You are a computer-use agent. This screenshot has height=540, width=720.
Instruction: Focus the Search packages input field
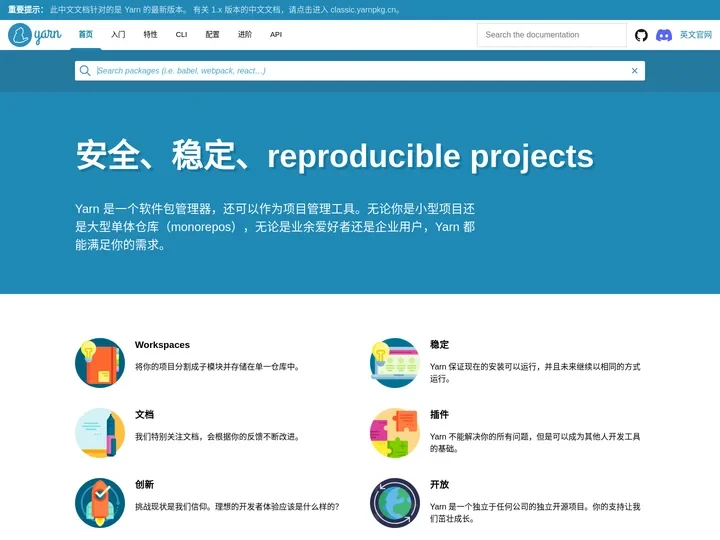click(x=360, y=71)
